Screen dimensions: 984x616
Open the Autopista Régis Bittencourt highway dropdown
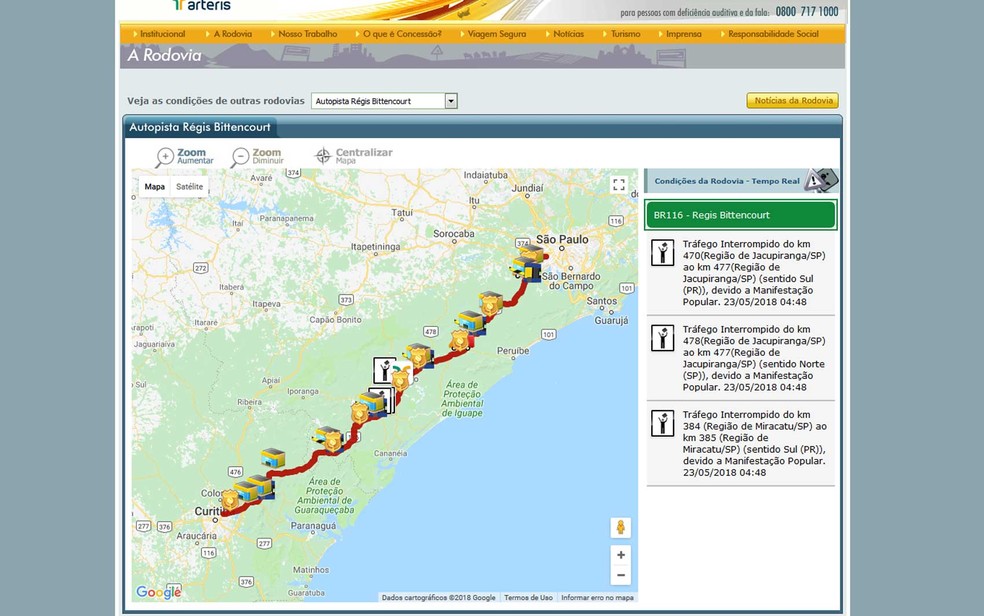pyautogui.click(x=384, y=101)
